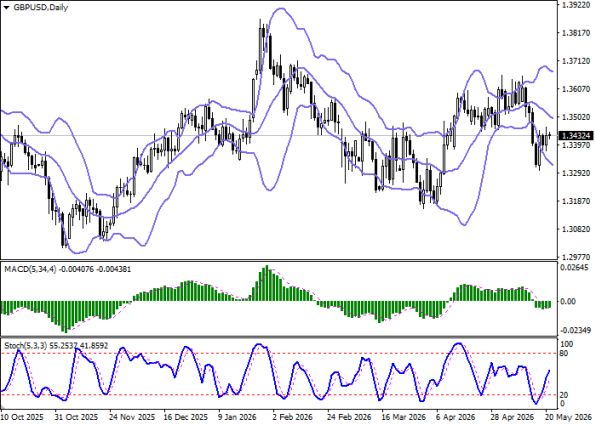Image resolution: width=596 pixels, height=425 pixels.
Task: Select the 6 Apr 2026 date label
Action: pos(456,417)
